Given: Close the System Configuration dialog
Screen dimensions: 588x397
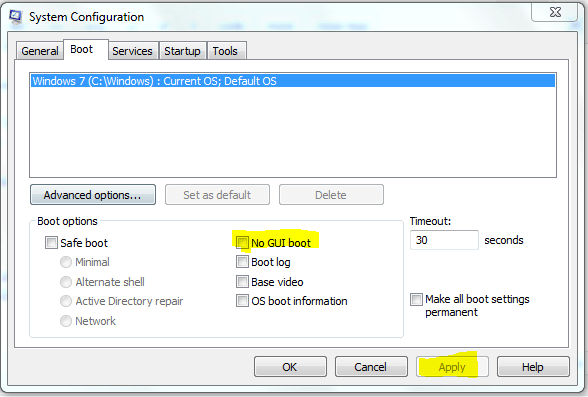Looking at the screenshot, I should pyautogui.click(x=555, y=12).
